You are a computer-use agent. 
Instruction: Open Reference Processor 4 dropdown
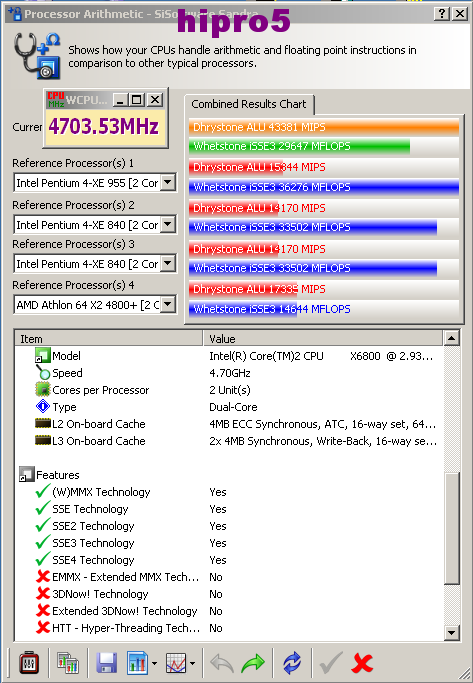[x=168, y=304]
